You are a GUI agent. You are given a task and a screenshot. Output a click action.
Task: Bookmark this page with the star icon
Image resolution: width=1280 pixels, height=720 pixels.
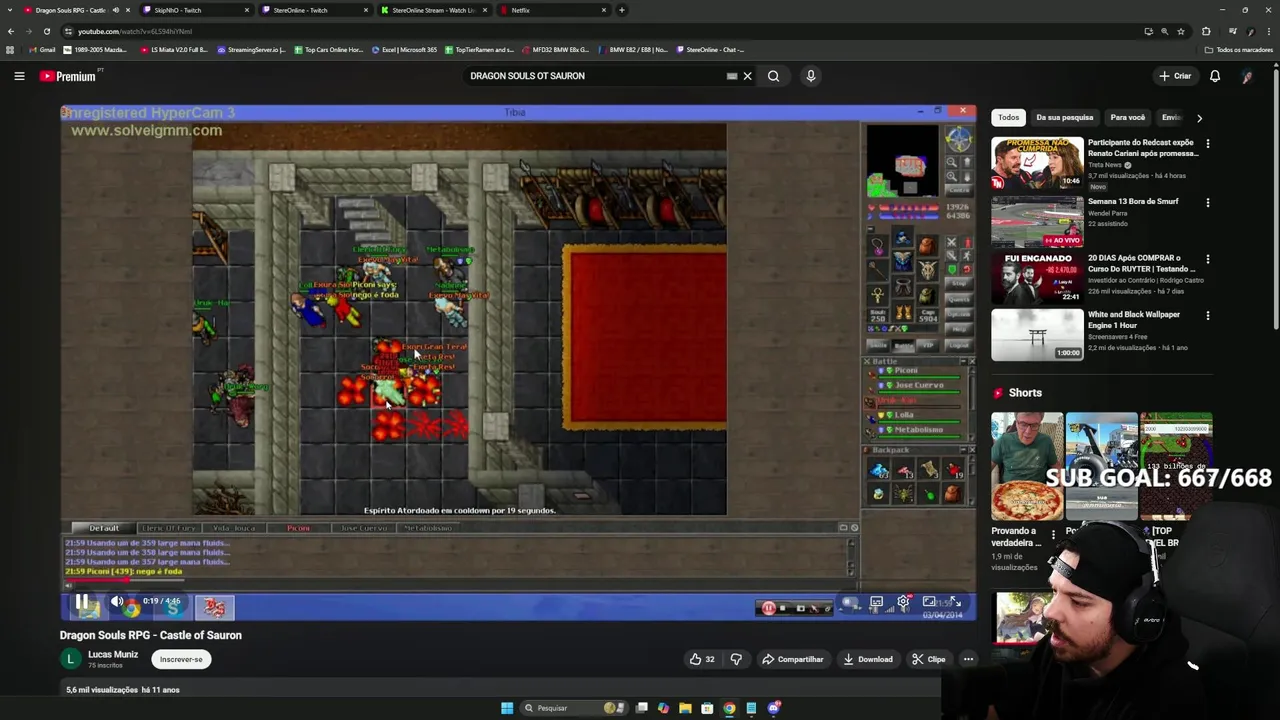[x=1181, y=31]
